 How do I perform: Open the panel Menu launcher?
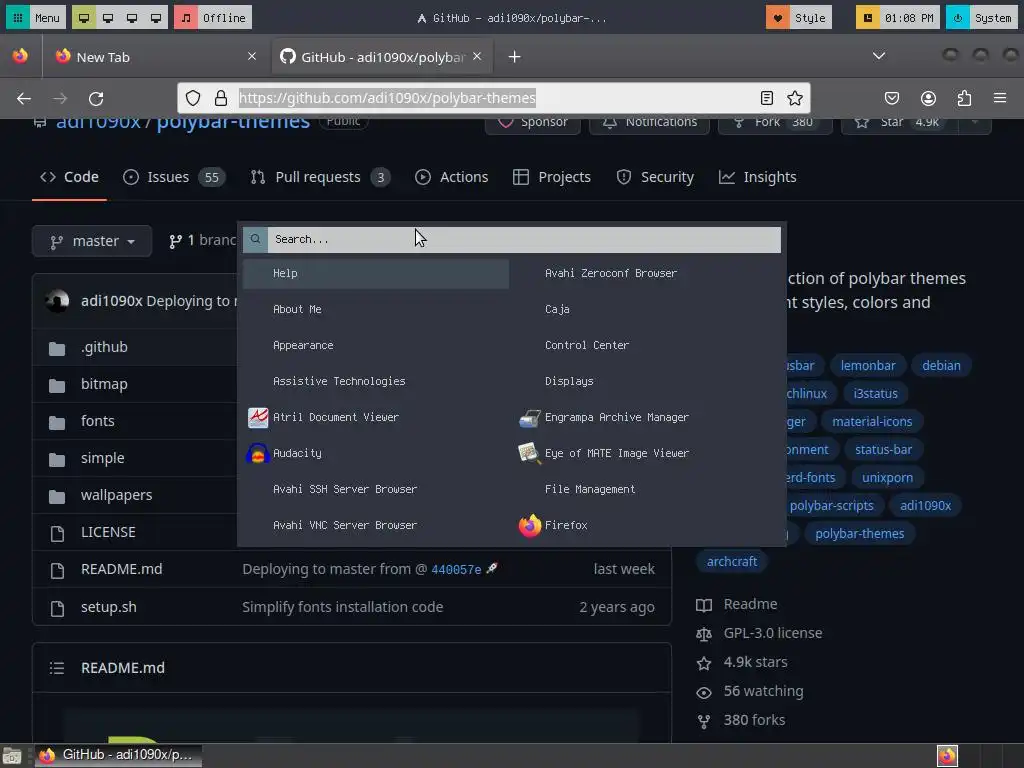tap(36, 18)
